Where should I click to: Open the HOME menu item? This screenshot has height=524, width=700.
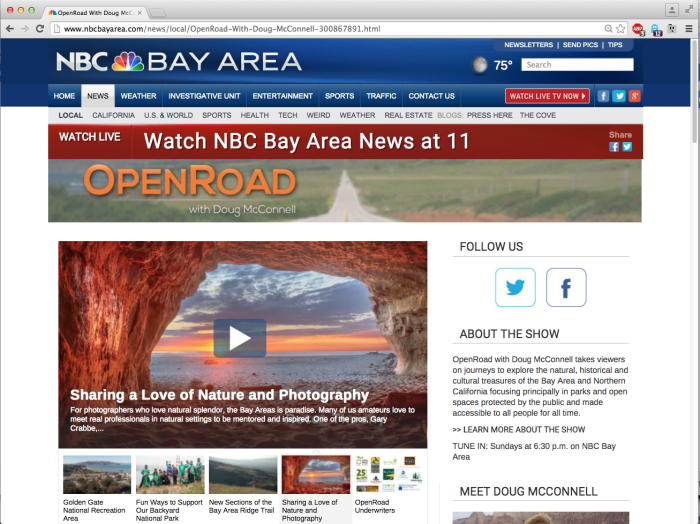(x=64, y=96)
